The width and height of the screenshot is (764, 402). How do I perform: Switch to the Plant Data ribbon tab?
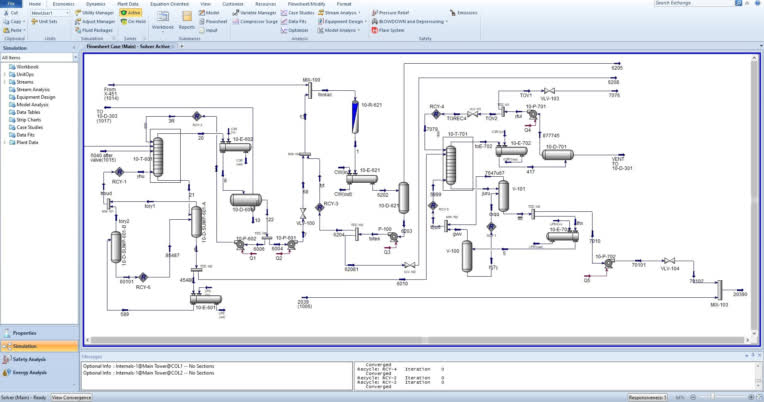coord(128,3)
